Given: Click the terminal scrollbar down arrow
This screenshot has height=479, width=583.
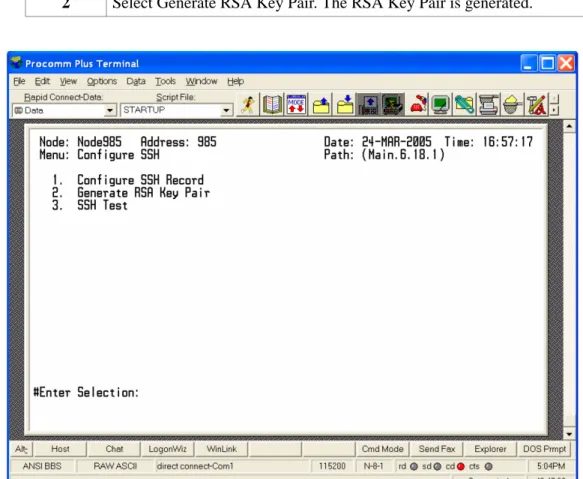Looking at the screenshot, I should (569, 434).
